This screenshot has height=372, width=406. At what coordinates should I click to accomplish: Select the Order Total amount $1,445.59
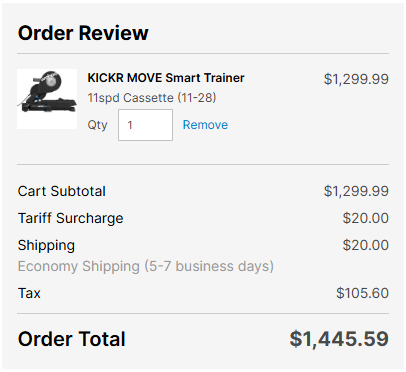coord(339,339)
